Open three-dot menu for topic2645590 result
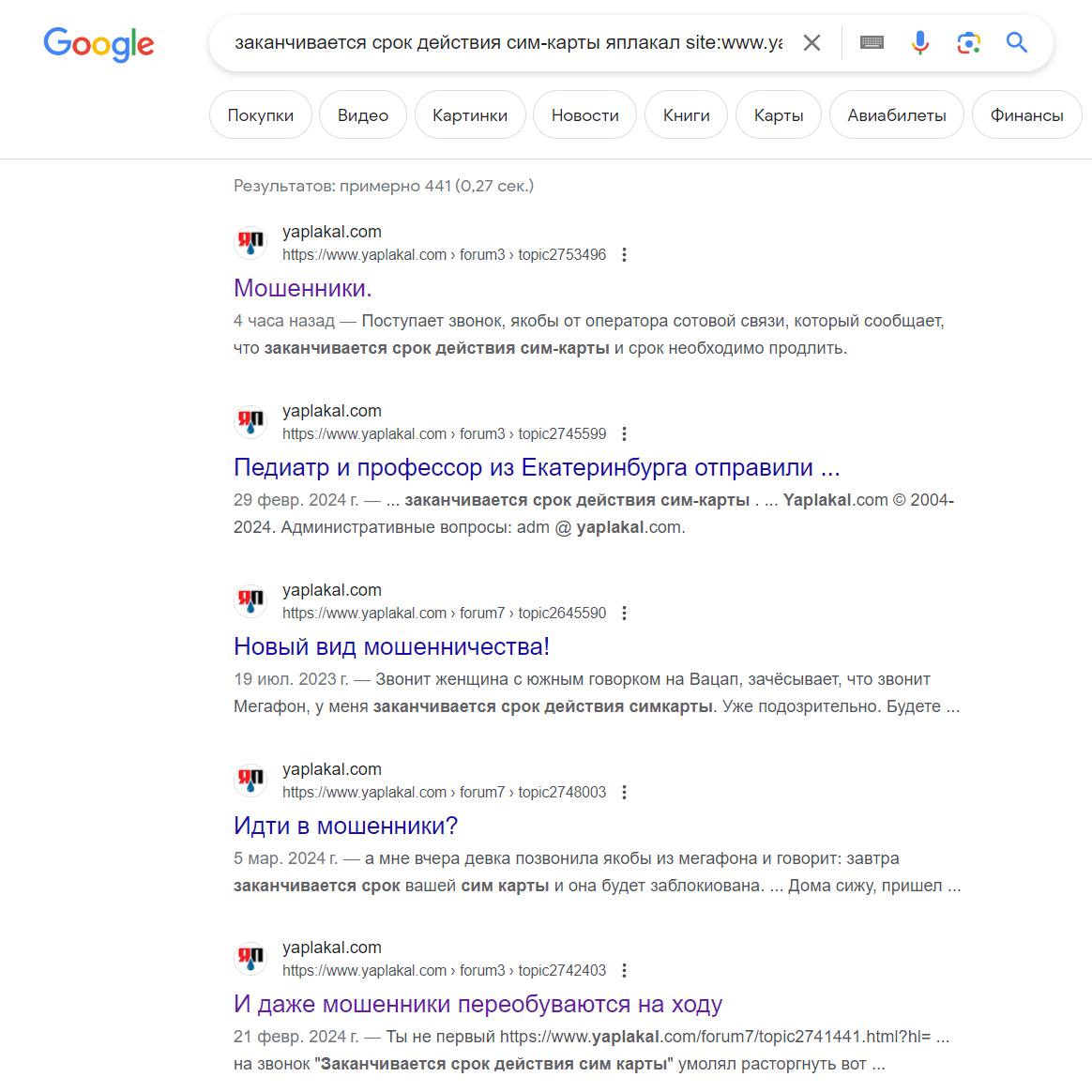 tap(624, 613)
